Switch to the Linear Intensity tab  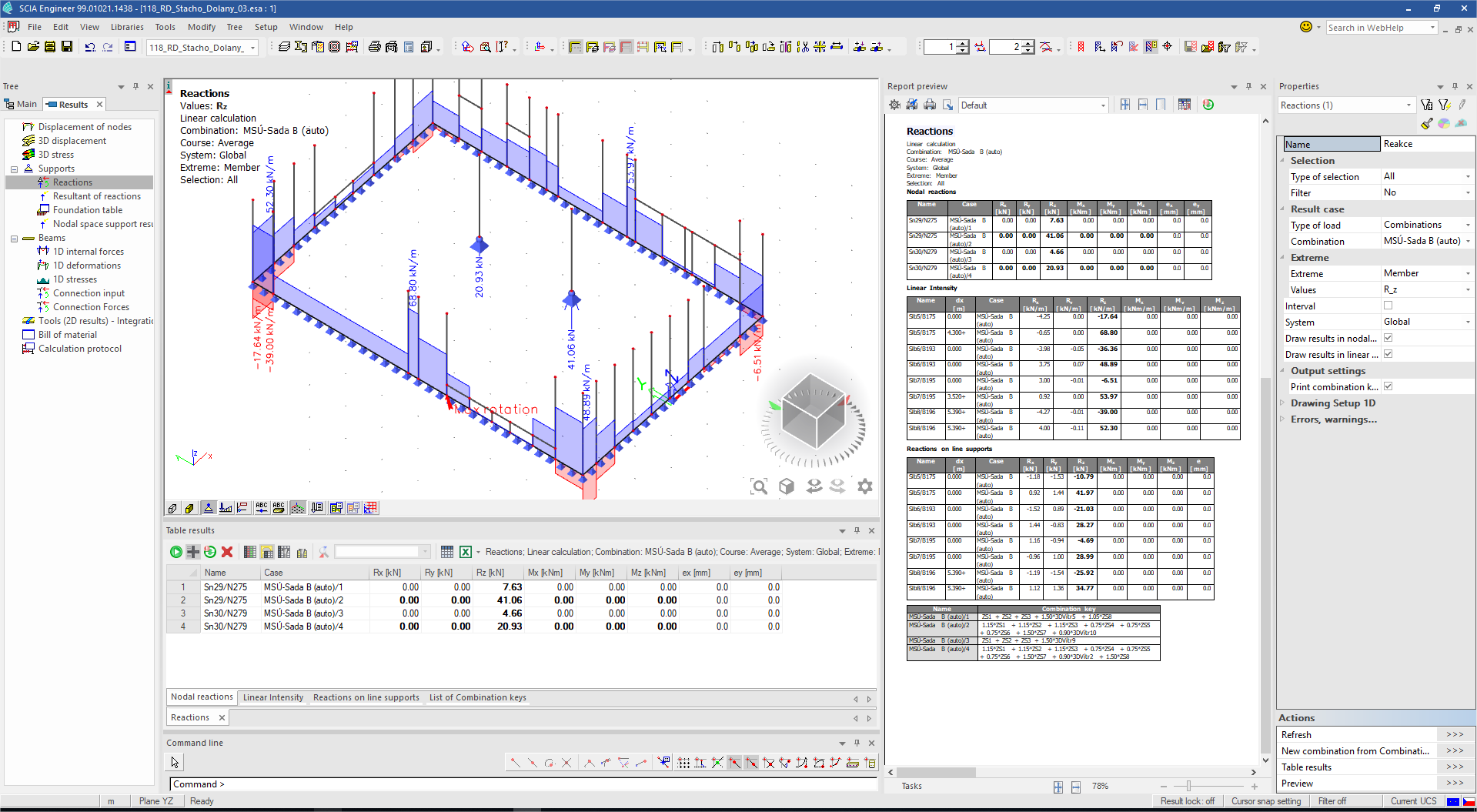[273, 697]
